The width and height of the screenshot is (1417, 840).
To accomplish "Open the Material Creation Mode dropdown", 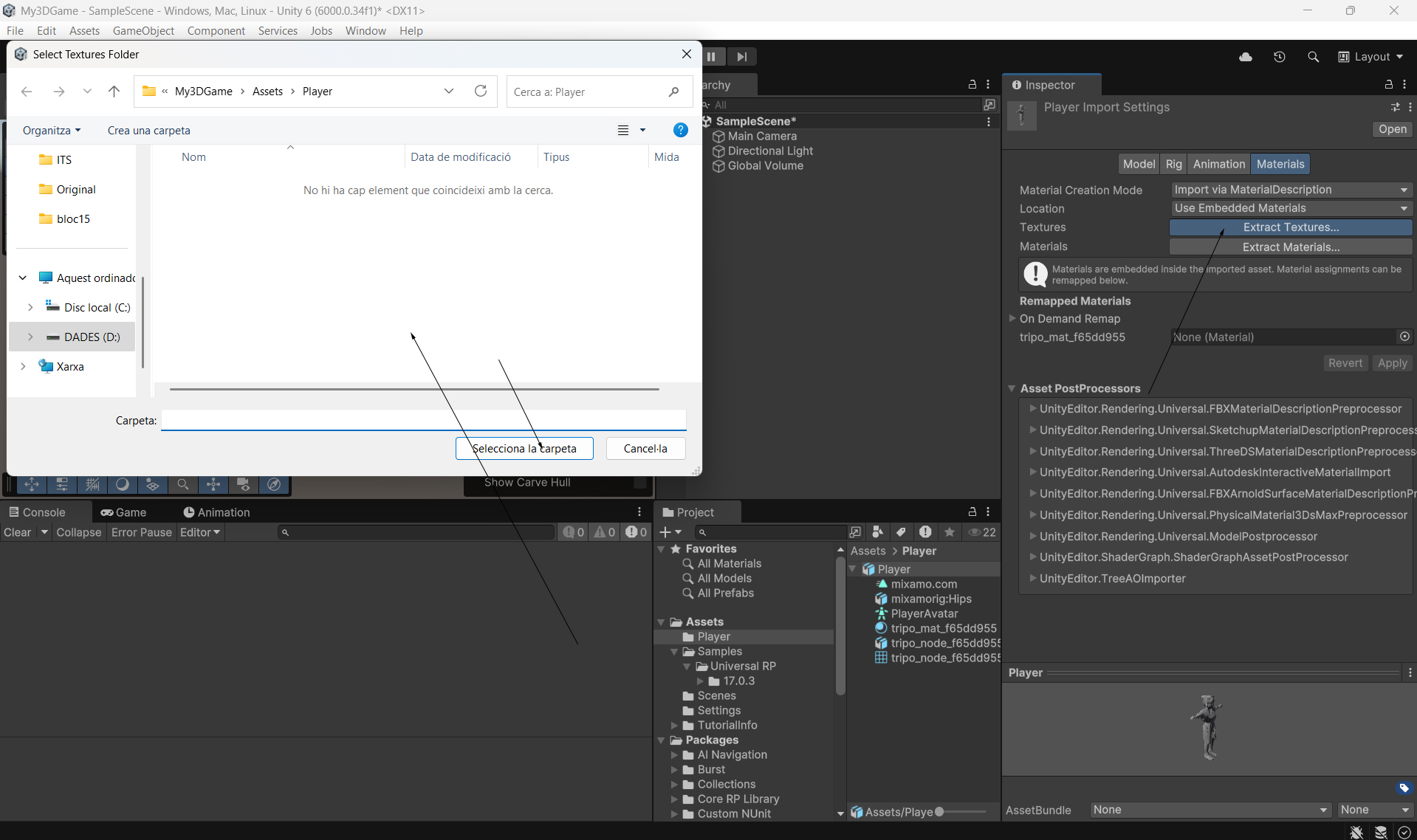I will coord(1290,190).
